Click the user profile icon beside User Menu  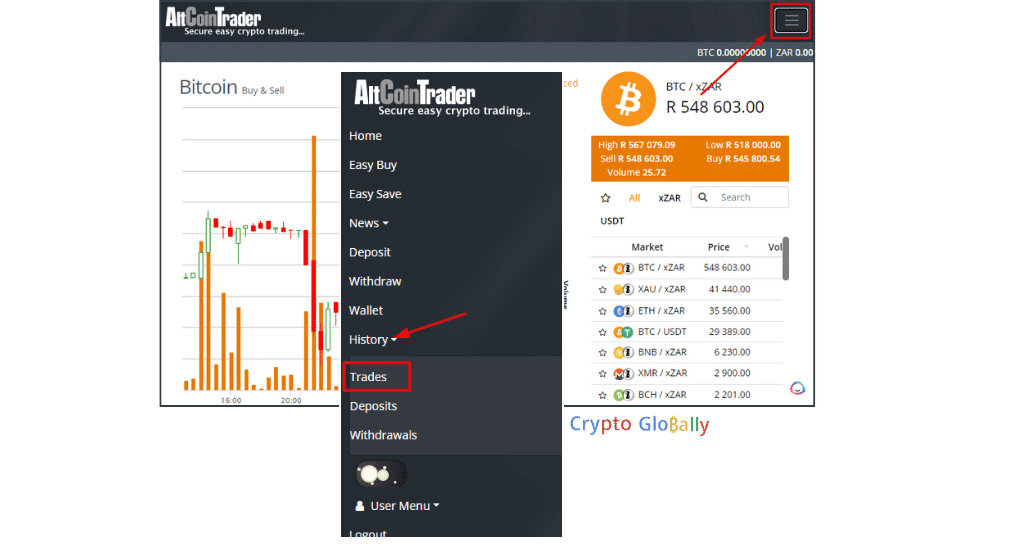359,506
